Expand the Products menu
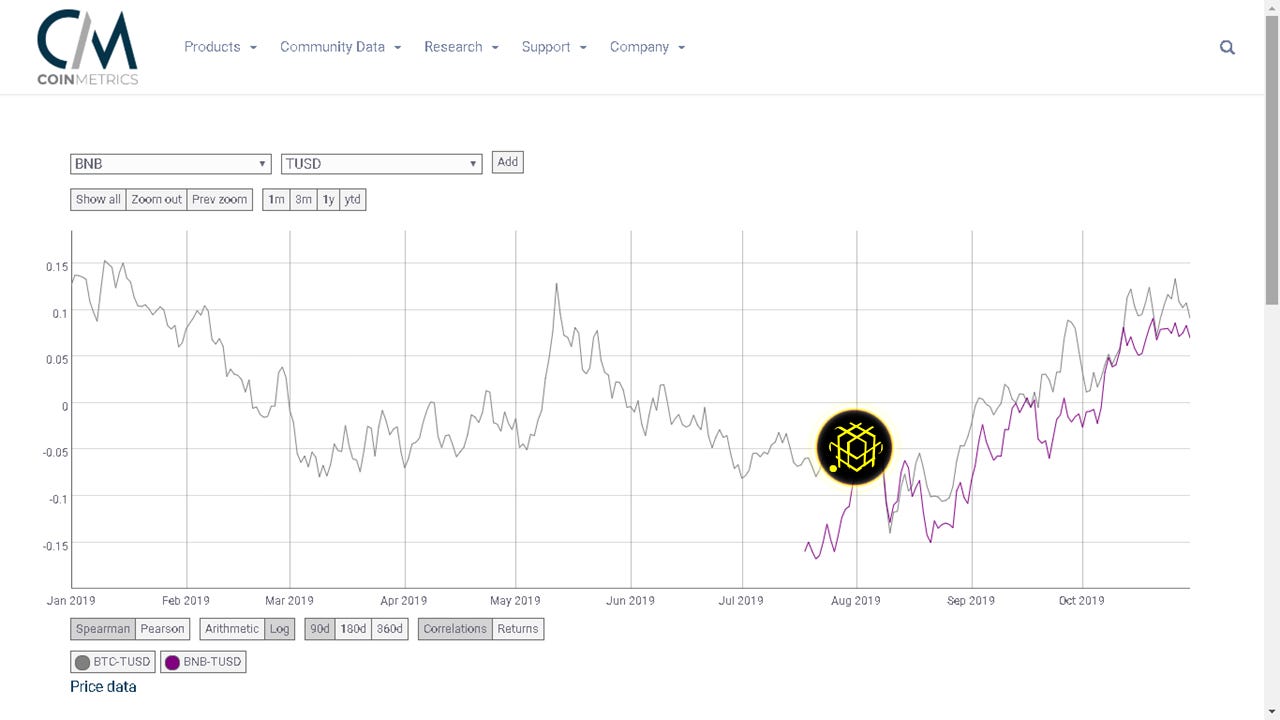This screenshot has height=720, width=1280. [220, 47]
